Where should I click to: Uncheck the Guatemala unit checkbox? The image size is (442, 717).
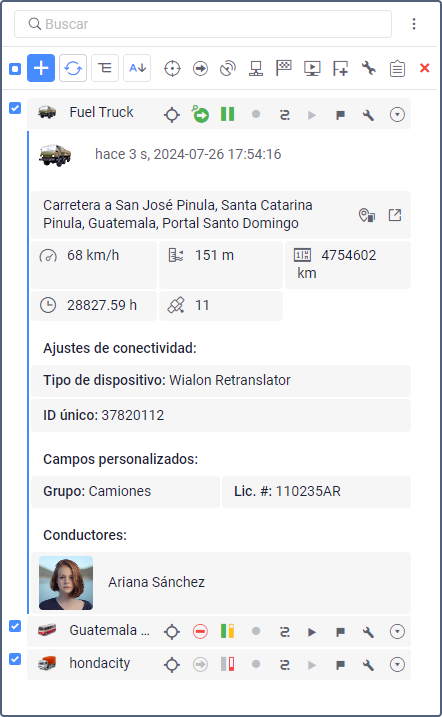(15, 626)
